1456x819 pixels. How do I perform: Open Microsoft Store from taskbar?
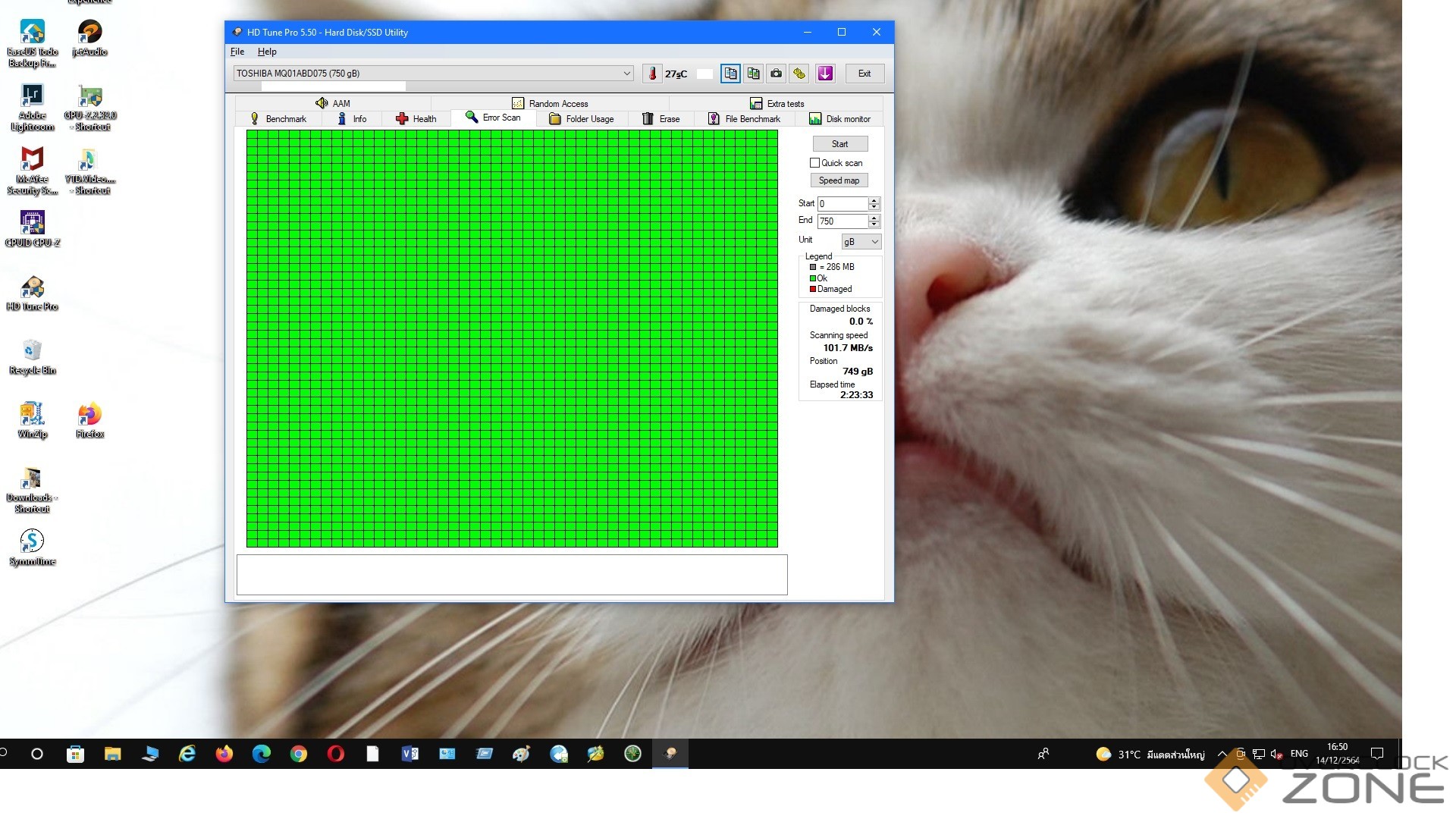pos(75,754)
